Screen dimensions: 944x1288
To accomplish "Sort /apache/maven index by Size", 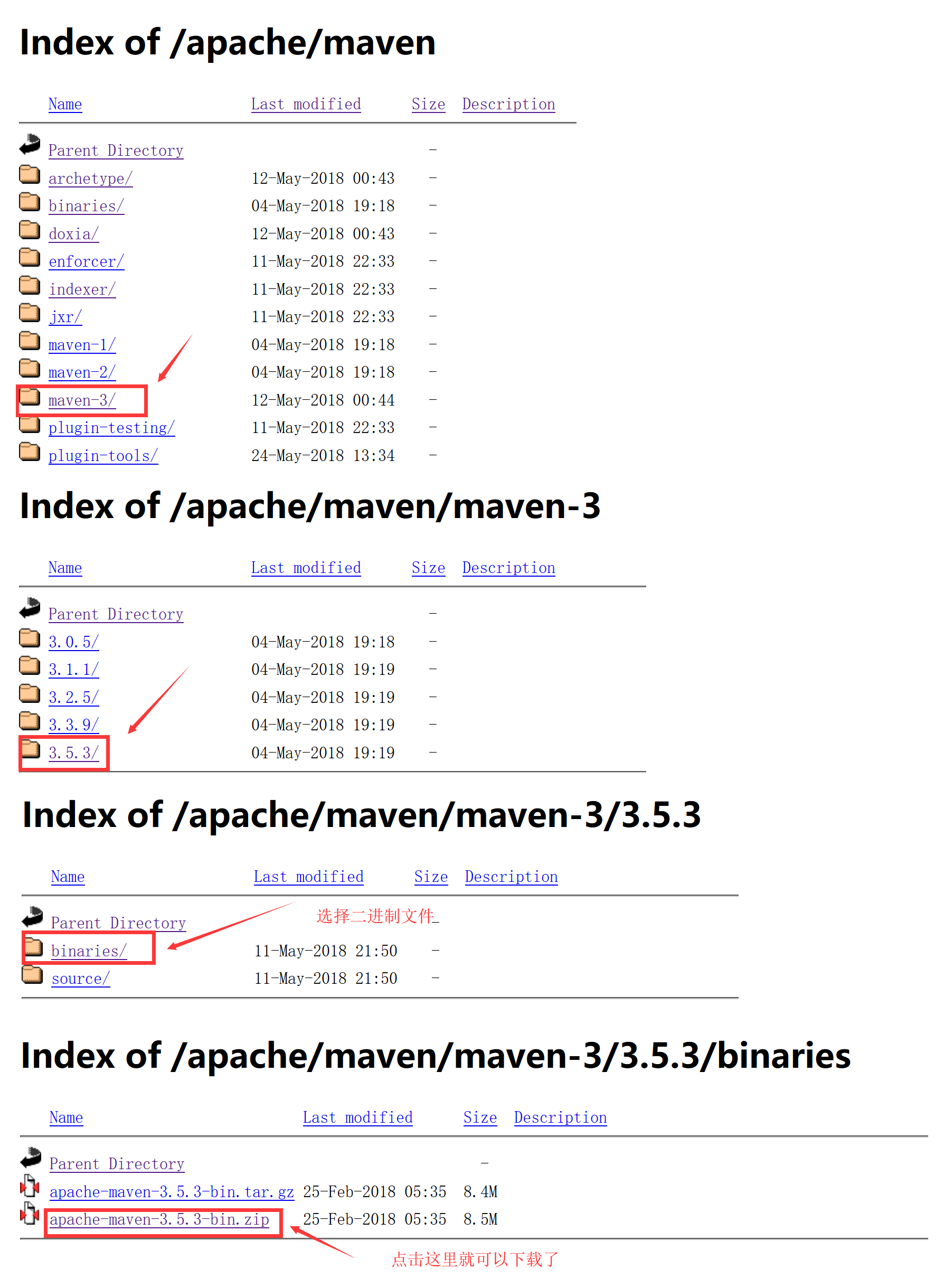I will [428, 105].
